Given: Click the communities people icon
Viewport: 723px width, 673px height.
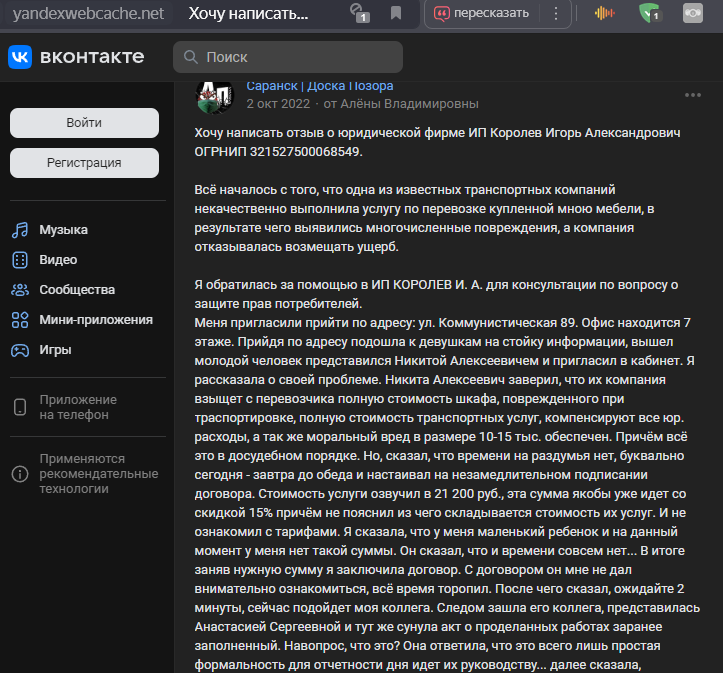Looking at the screenshot, I should 20,290.
